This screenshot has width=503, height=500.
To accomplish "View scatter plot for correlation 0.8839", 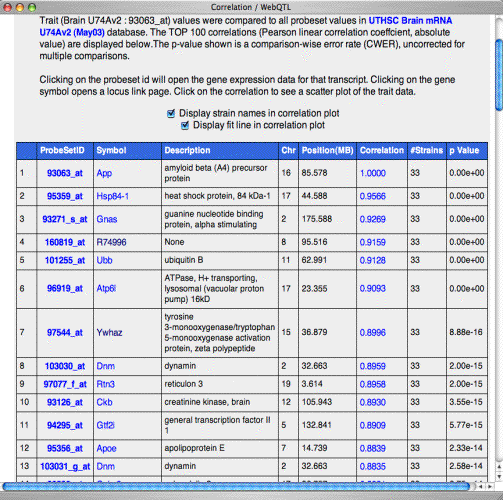I will pos(373,448).
